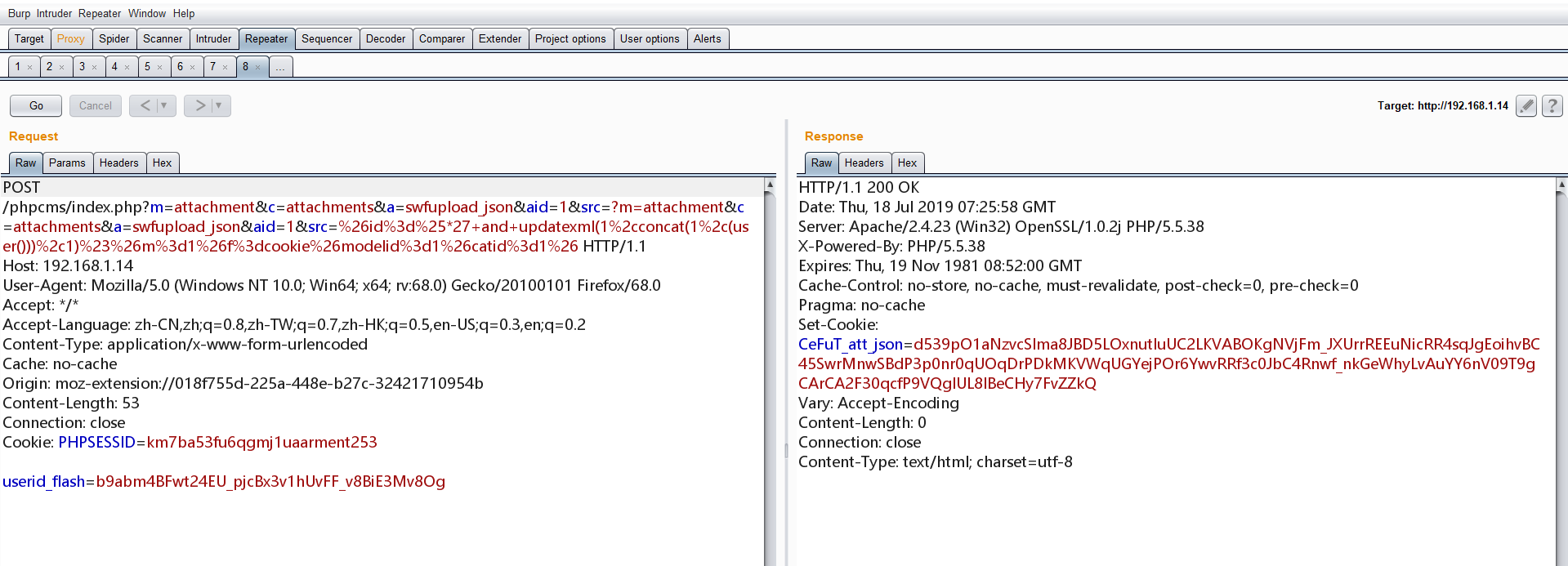Image resolution: width=1568 pixels, height=566 pixels.
Task: Go back to previous request in history
Action: (145, 105)
